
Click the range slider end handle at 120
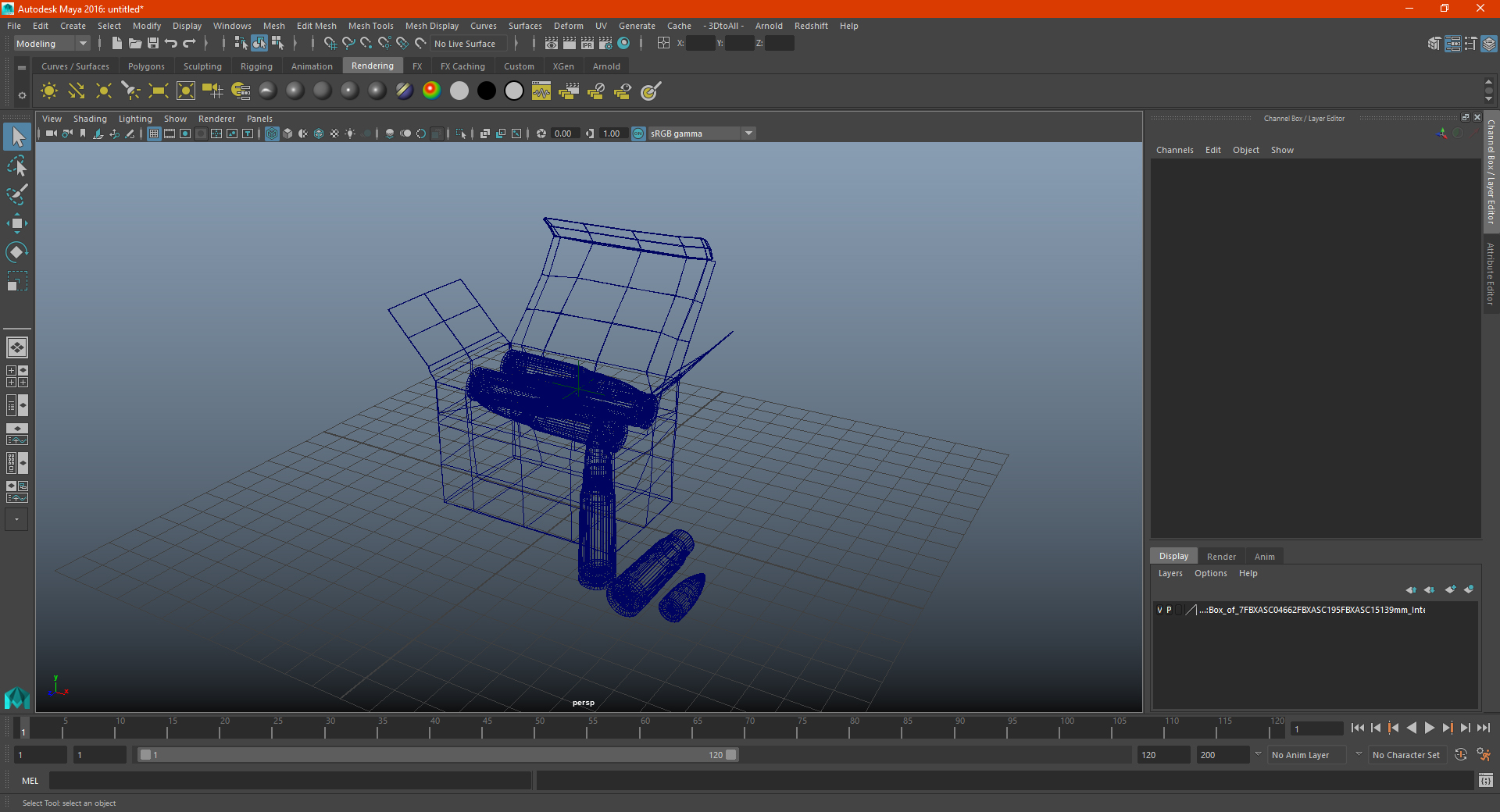coord(731,755)
